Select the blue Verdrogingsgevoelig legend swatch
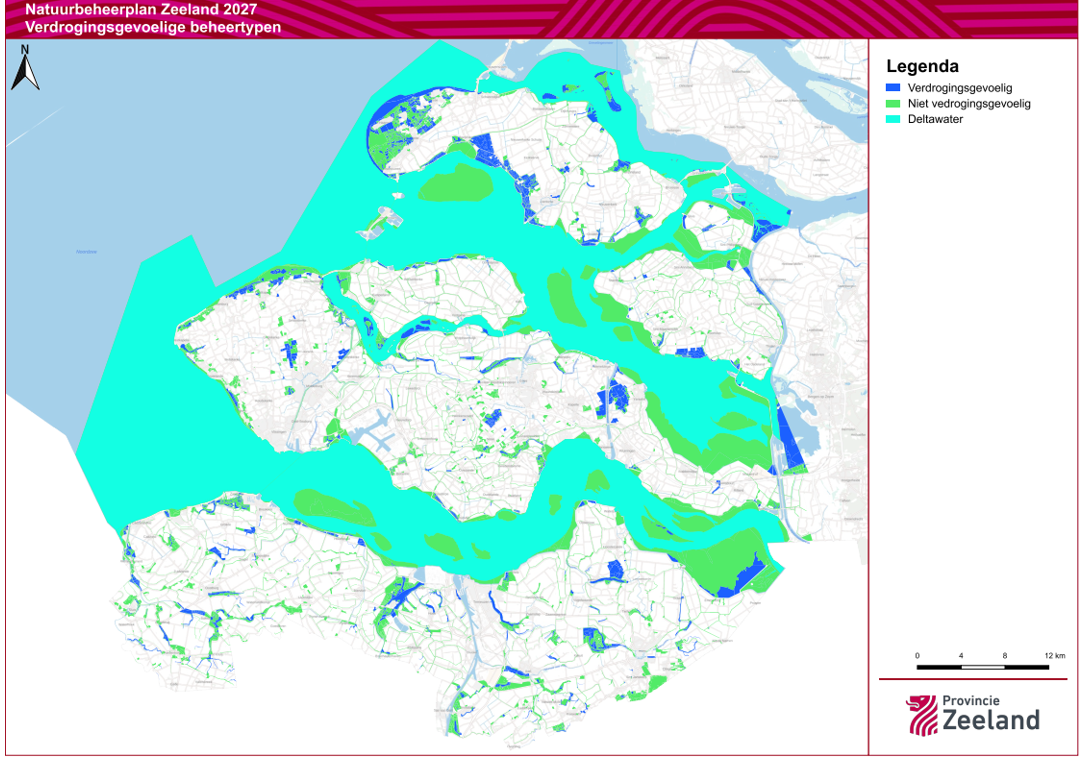This screenshot has width=1089, height=762. [893, 88]
